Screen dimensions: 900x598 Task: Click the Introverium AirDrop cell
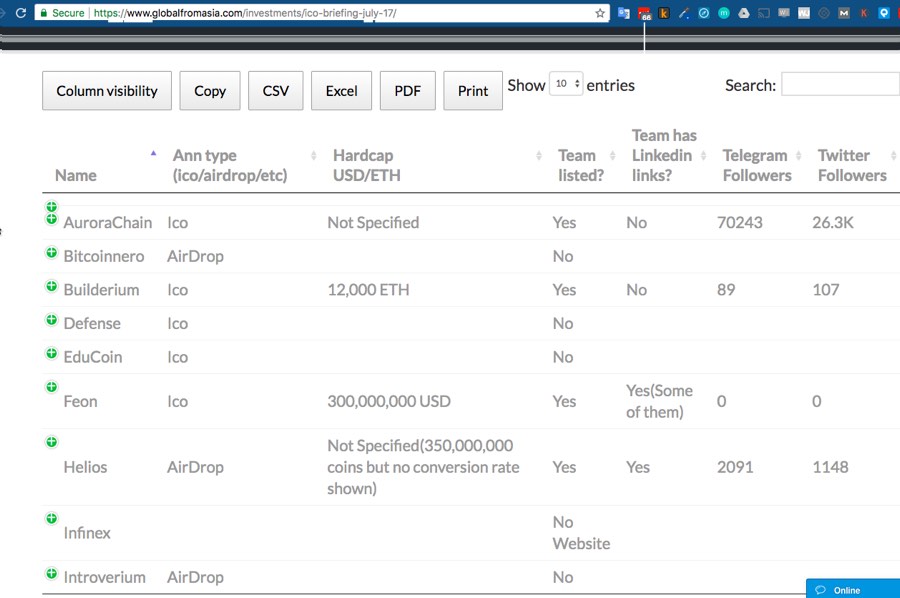tap(195, 577)
